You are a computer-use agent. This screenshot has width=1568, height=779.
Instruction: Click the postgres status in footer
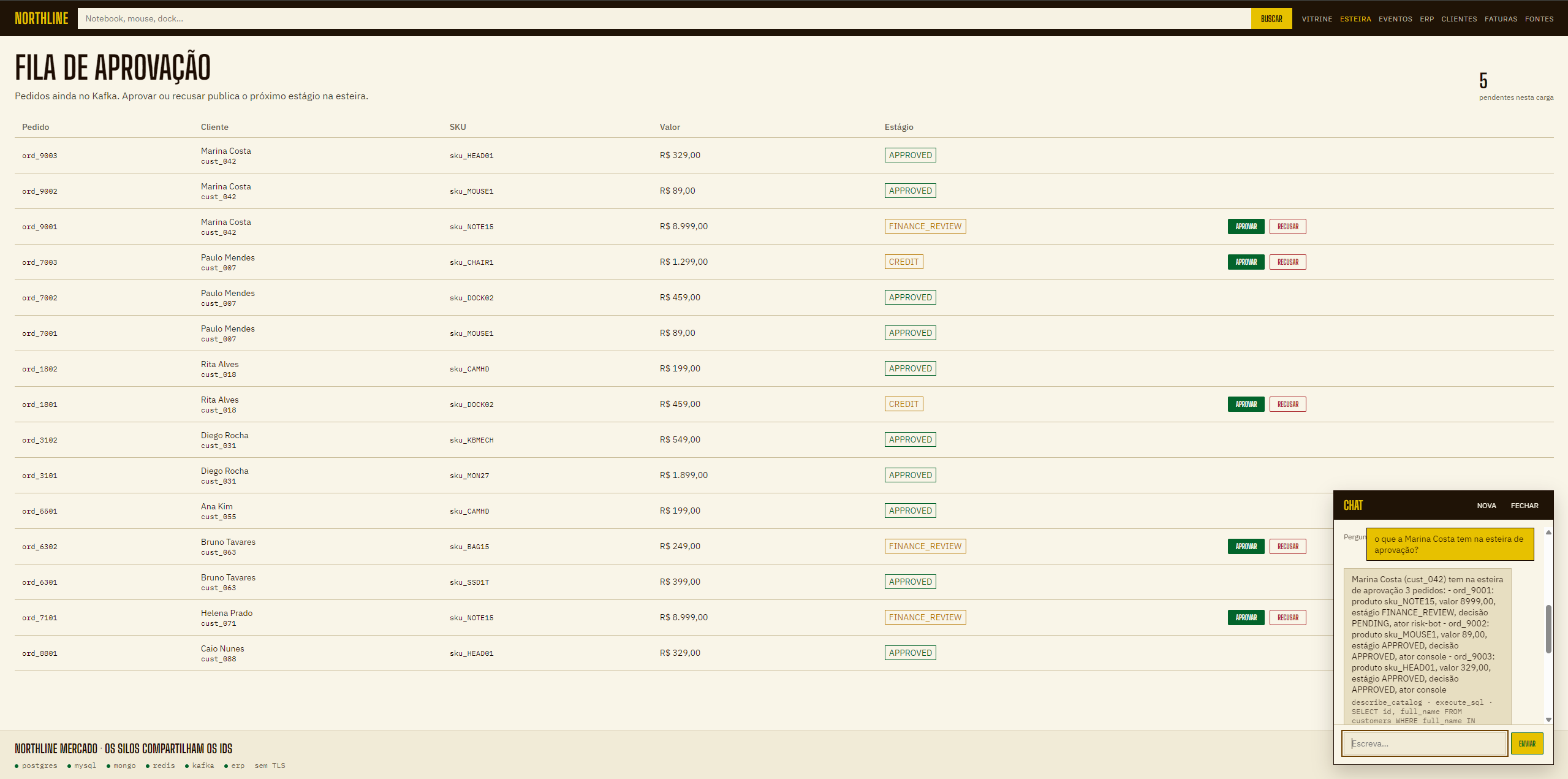[x=36, y=766]
